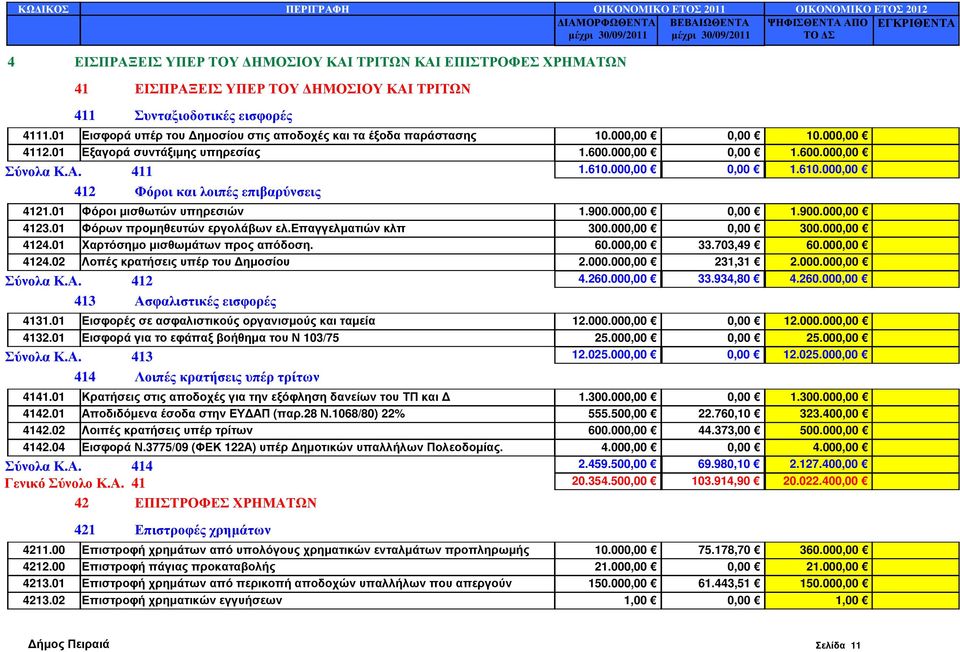Click the Σύνολα Κ.Α. 412 label
The image size is (960, 652).
click(78, 281)
